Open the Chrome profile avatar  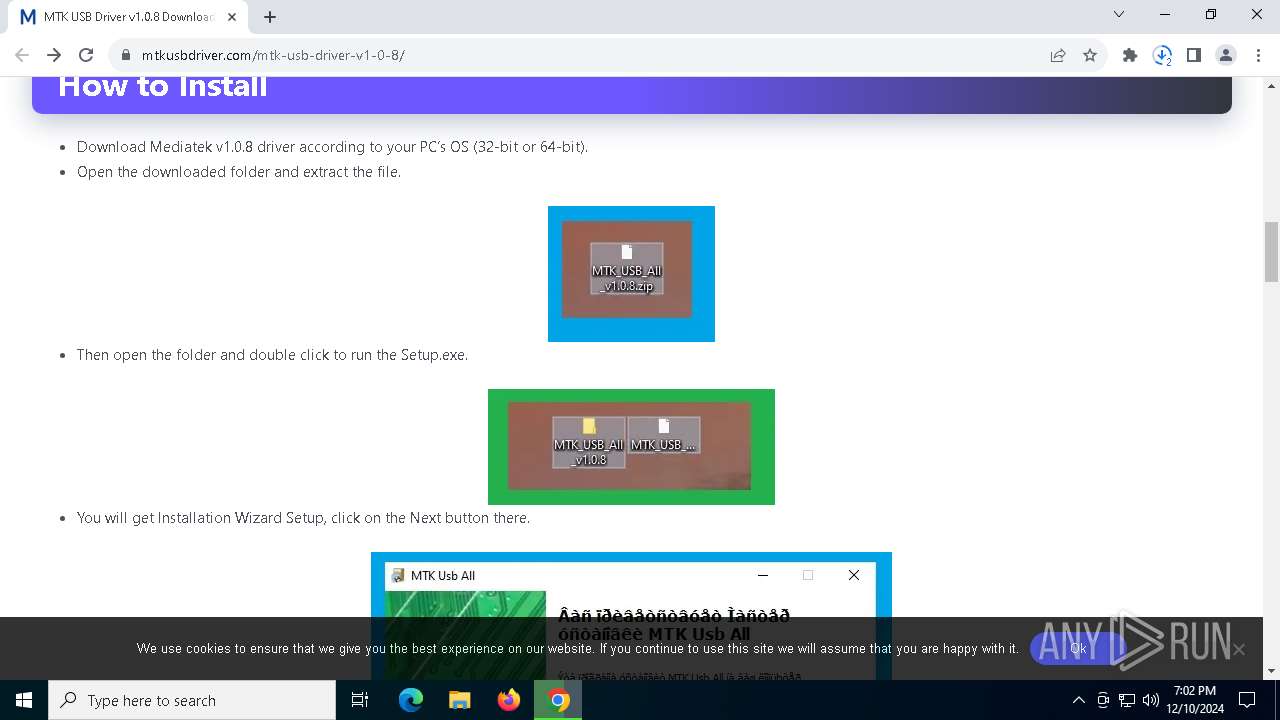pos(1226,55)
